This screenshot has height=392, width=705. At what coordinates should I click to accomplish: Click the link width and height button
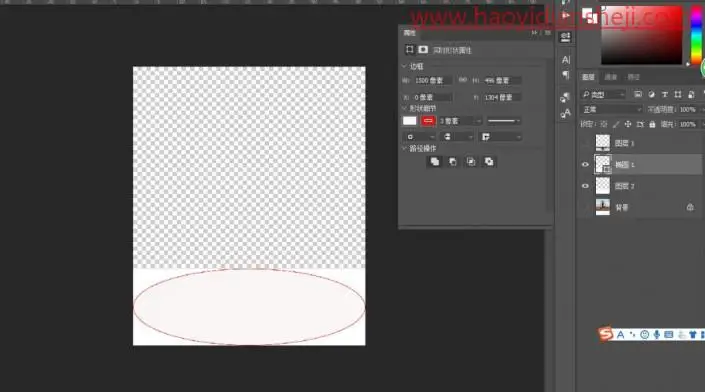(x=463, y=80)
